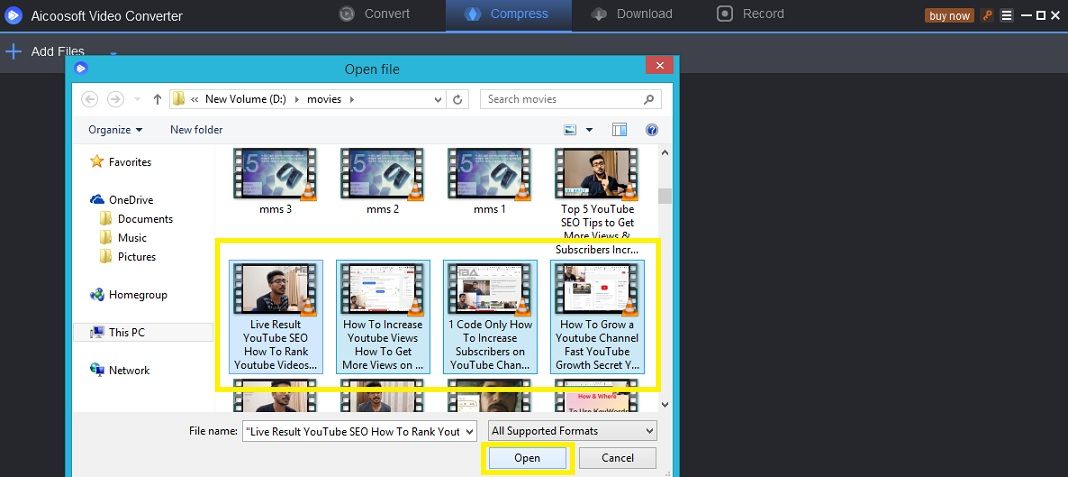The width and height of the screenshot is (1068, 477).
Task: Select This PC in navigation pane
Action: (x=143, y=333)
